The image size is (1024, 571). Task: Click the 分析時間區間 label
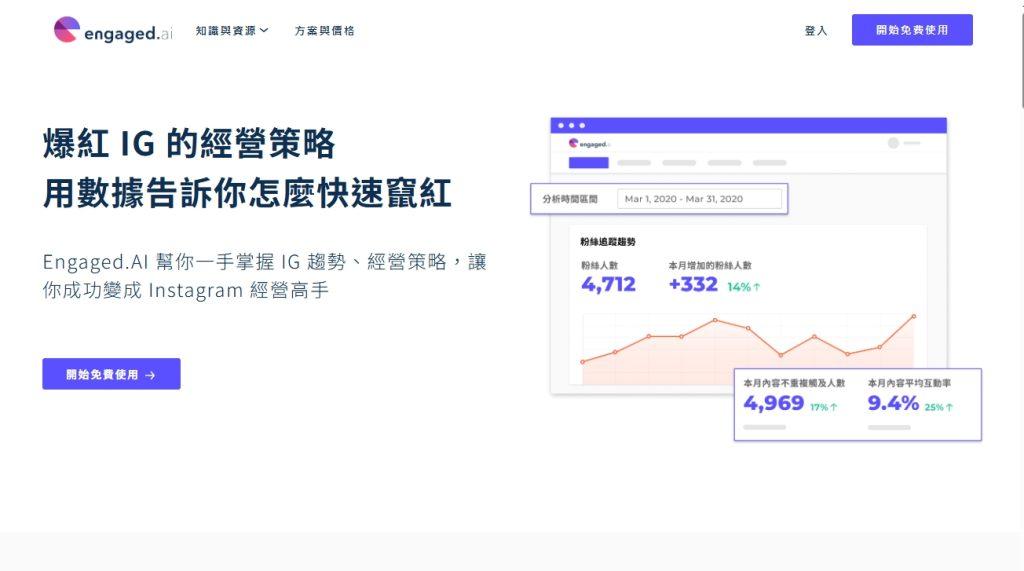point(569,199)
